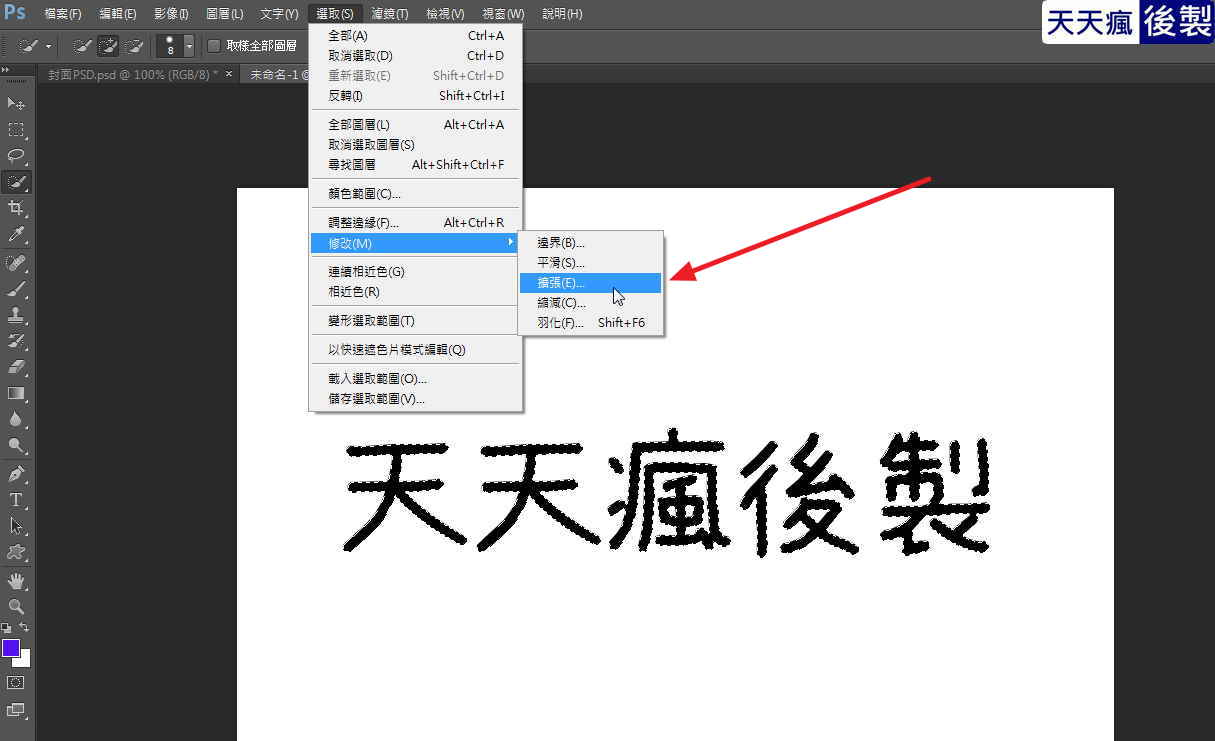Close the 封面PSD.psd document tab
The image size is (1215, 741).
(229, 74)
